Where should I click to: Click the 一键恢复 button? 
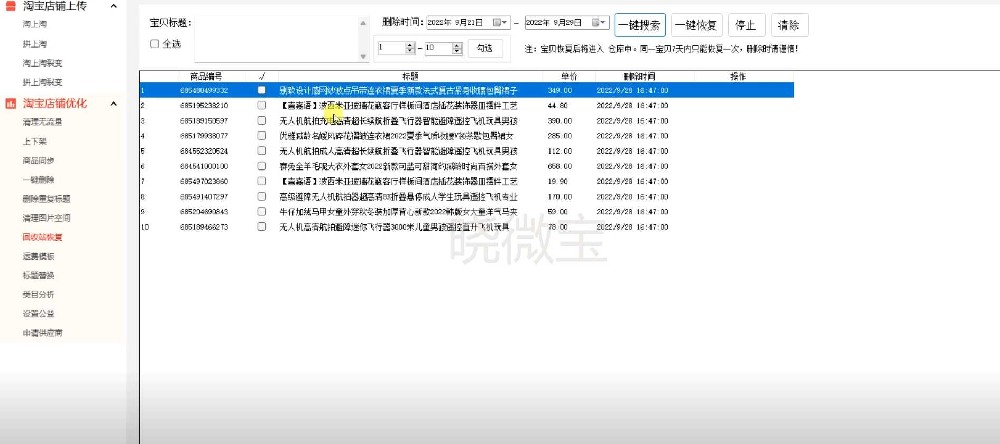click(697, 26)
